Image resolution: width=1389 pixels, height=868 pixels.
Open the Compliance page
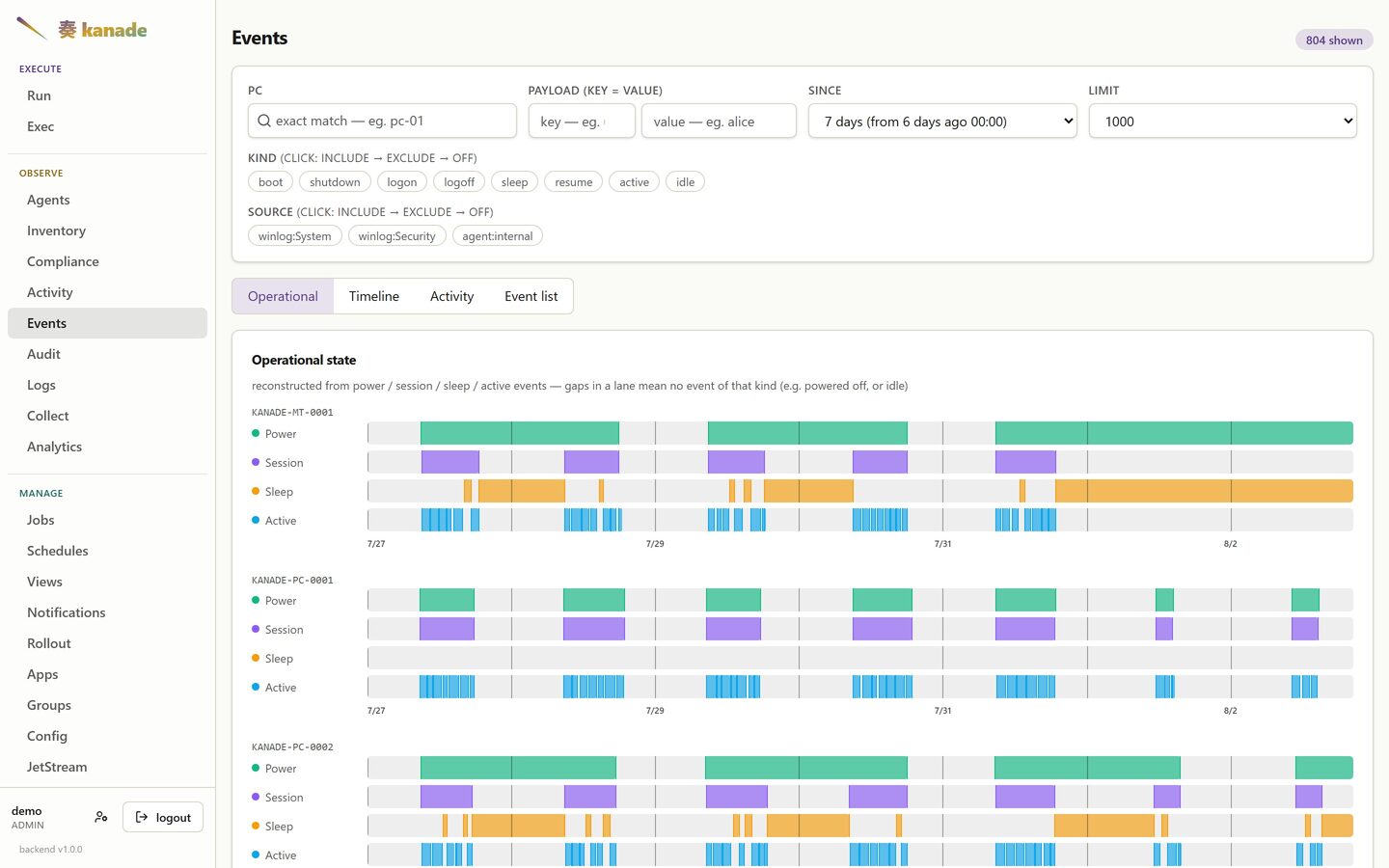coord(107,261)
